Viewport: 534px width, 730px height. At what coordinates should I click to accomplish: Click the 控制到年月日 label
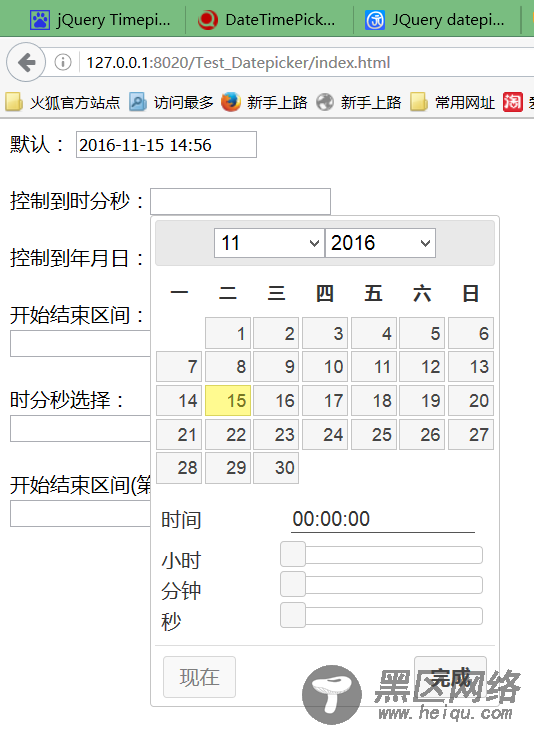click(x=77, y=258)
